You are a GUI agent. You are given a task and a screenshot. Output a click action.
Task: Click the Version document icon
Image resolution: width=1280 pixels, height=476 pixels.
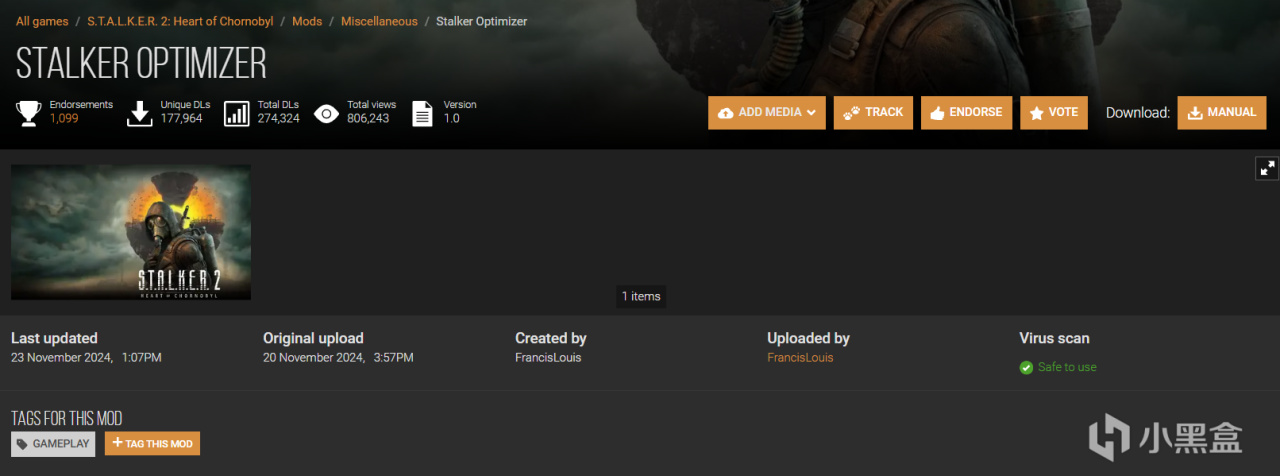coord(422,113)
